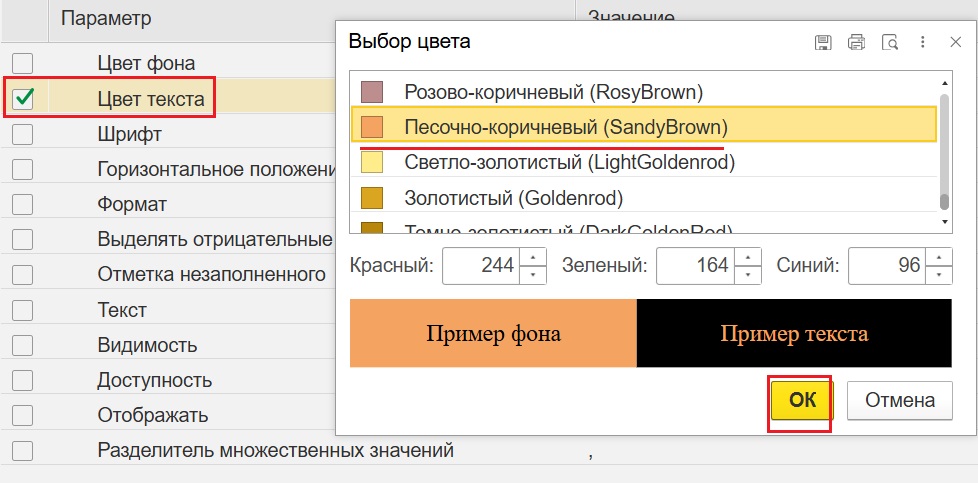Image resolution: width=978 pixels, height=483 pixels.
Task: Click the save icon in color dialog
Action: point(823,42)
